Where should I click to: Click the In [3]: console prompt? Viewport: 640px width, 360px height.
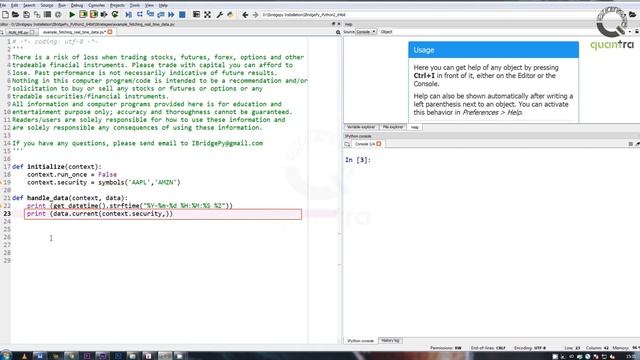click(358, 160)
